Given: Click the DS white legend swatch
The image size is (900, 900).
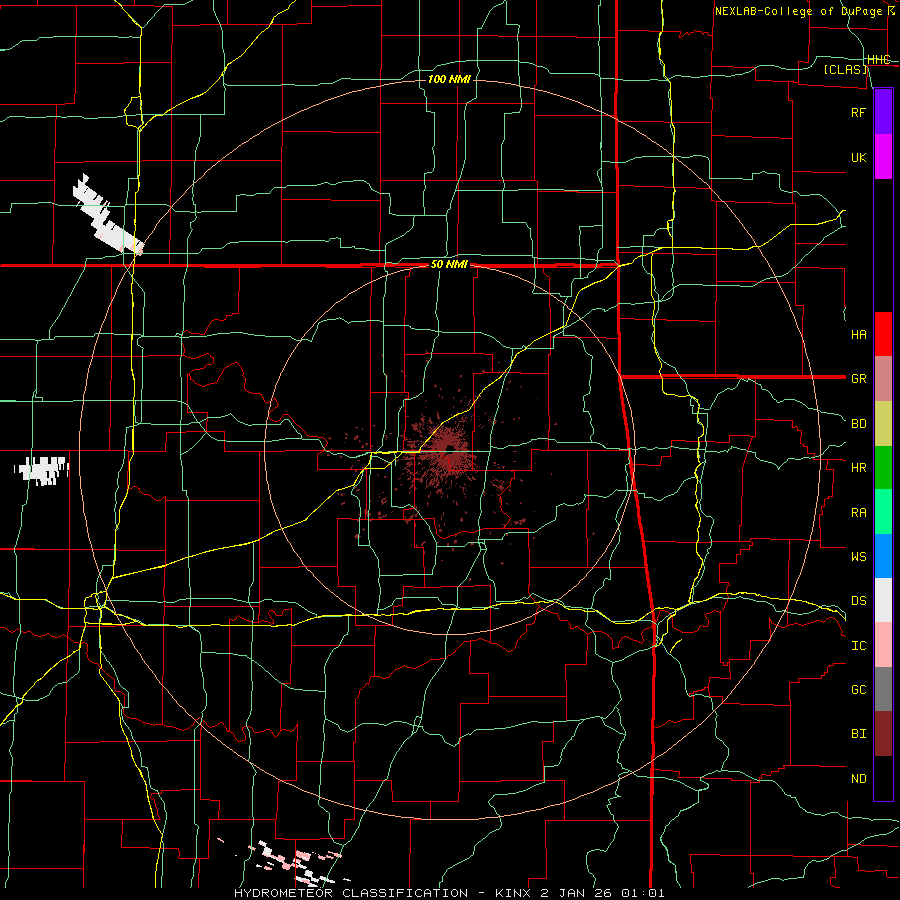Looking at the screenshot, I should pos(883,600).
